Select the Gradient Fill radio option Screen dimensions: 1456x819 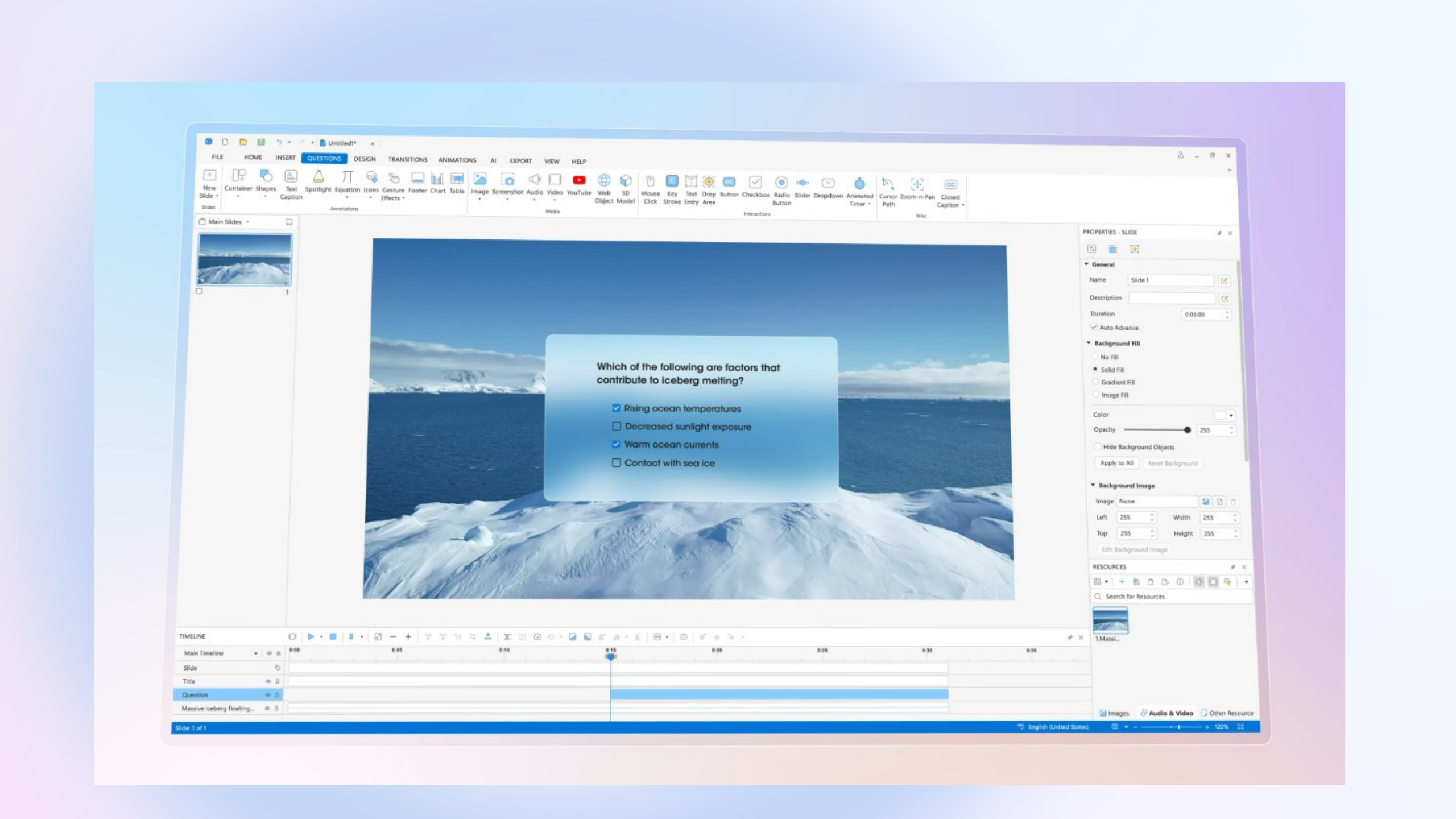click(1095, 382)
